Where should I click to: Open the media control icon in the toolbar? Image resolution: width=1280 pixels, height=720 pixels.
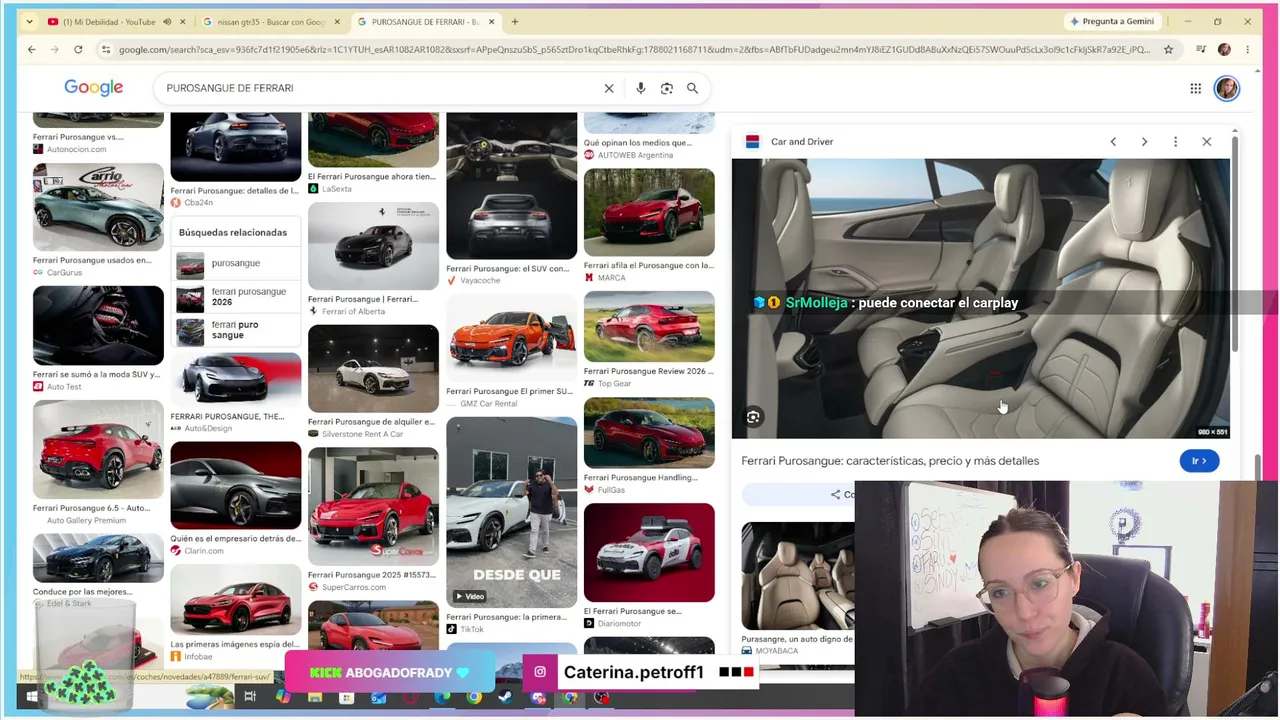(1201, 49)
